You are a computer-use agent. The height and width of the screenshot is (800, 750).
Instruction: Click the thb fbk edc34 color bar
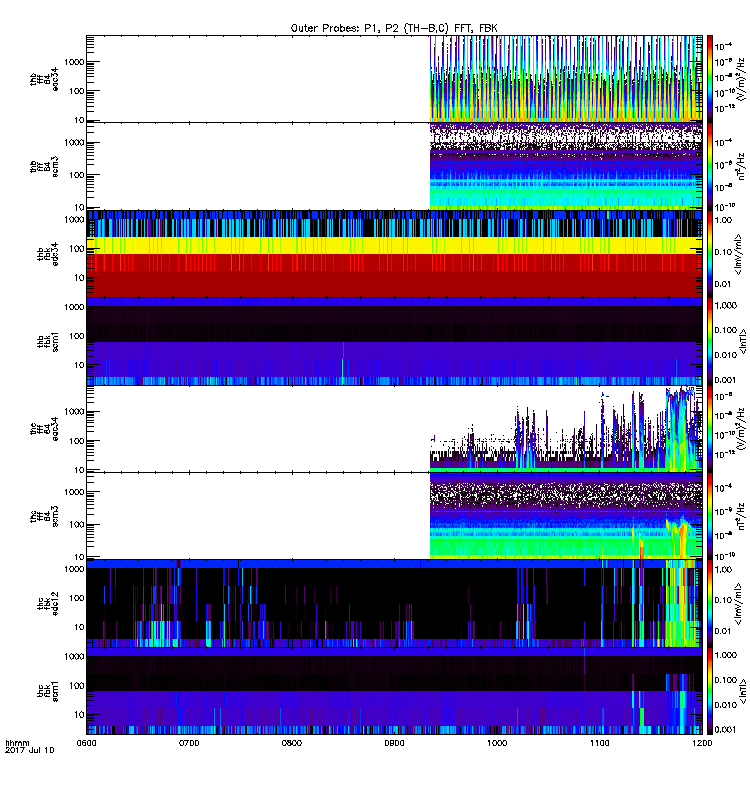coord(710,254)
